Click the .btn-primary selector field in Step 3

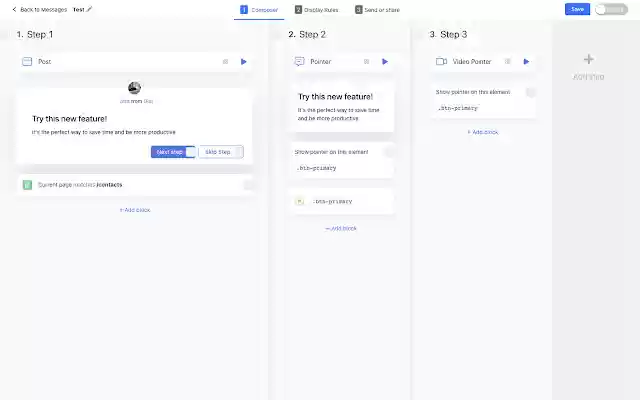[458, 108]
